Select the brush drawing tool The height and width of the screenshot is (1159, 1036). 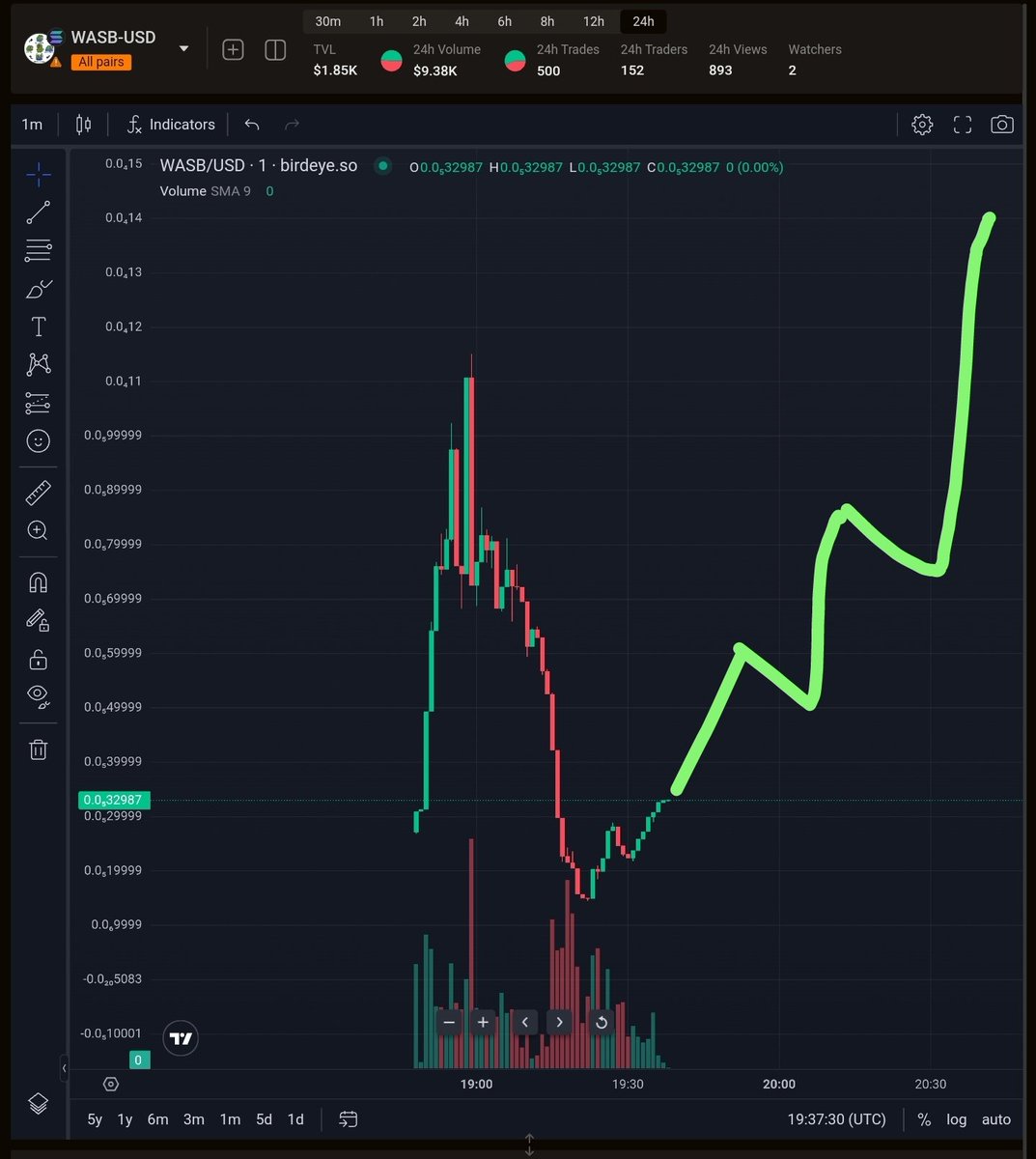tap(39, 289)
